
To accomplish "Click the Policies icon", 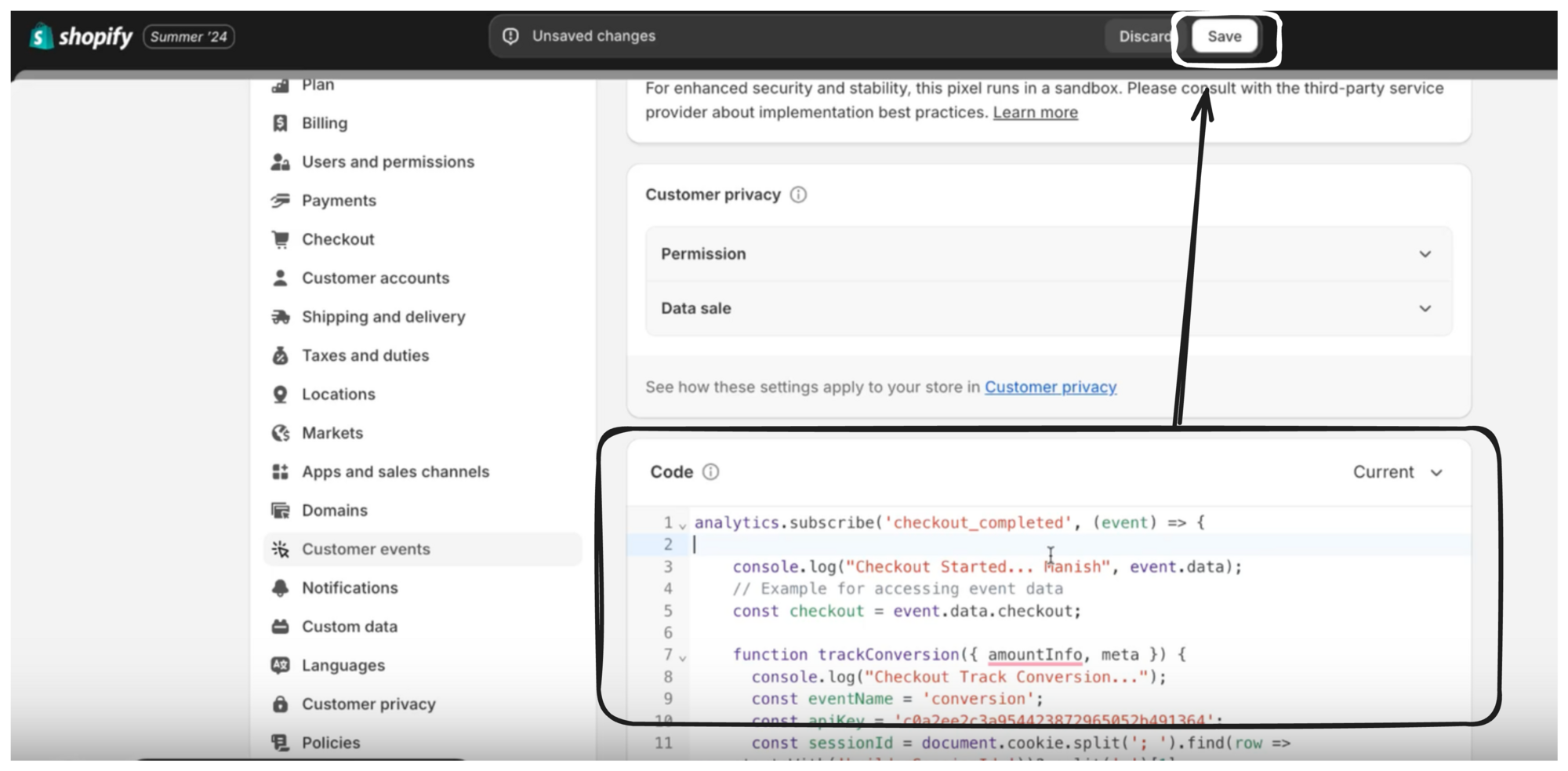I will point(280,743).
